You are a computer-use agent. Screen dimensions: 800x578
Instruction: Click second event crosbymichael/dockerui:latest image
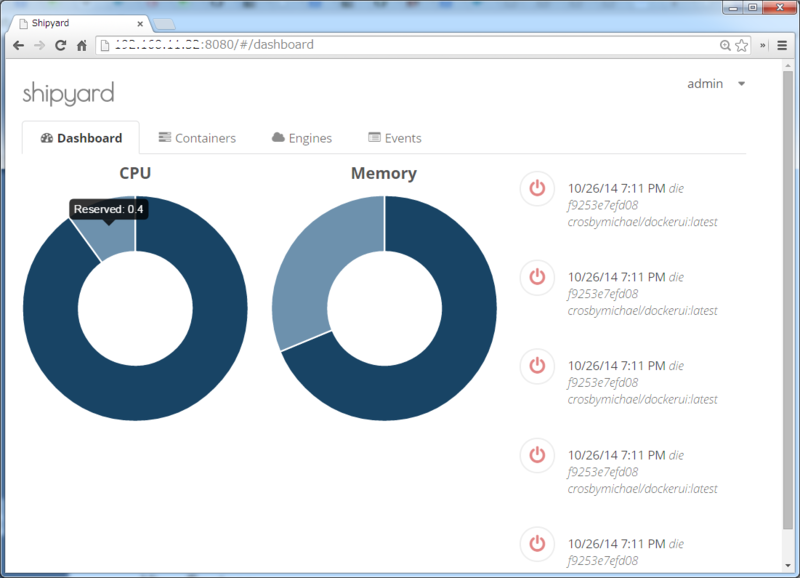pyautogui.click(x=642, y=311)
